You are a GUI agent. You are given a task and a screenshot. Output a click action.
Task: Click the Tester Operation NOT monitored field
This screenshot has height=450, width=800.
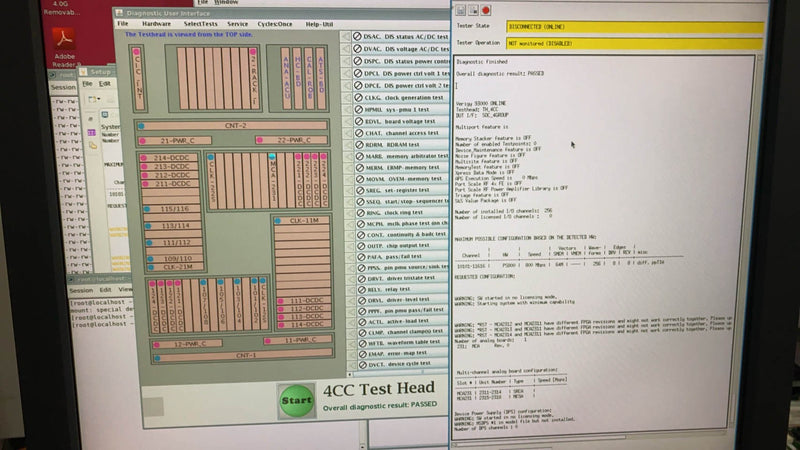[635, 43]
